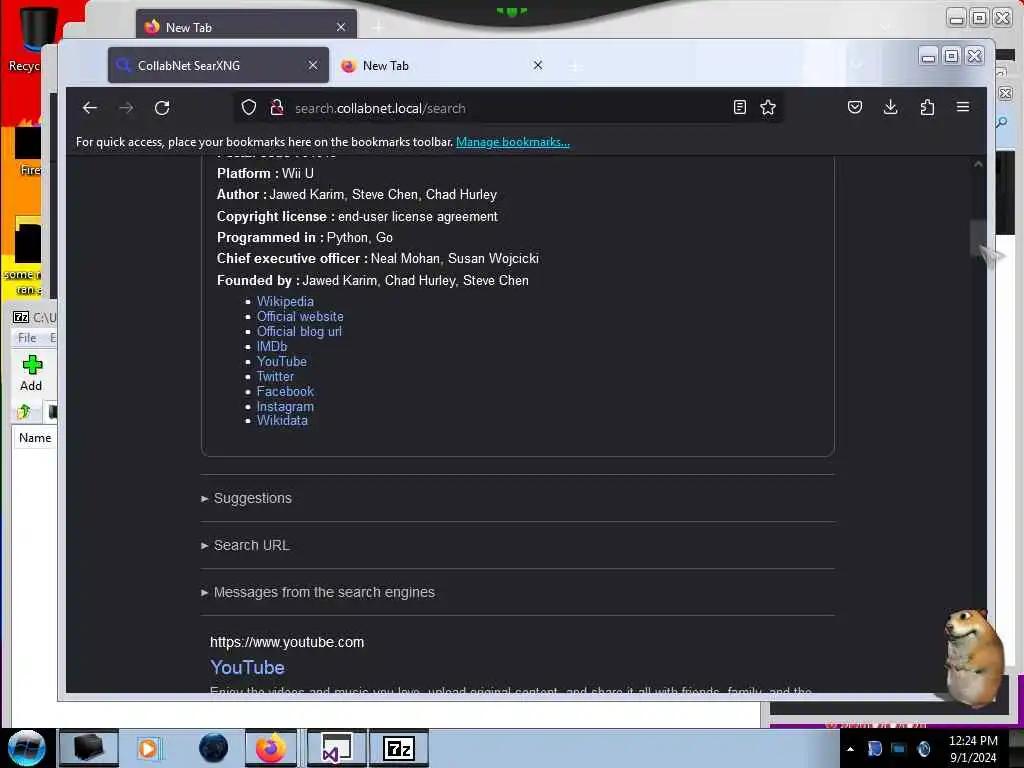Close the front window's New Tab tab
The image size is (1024, 768).
coord(537,65)
